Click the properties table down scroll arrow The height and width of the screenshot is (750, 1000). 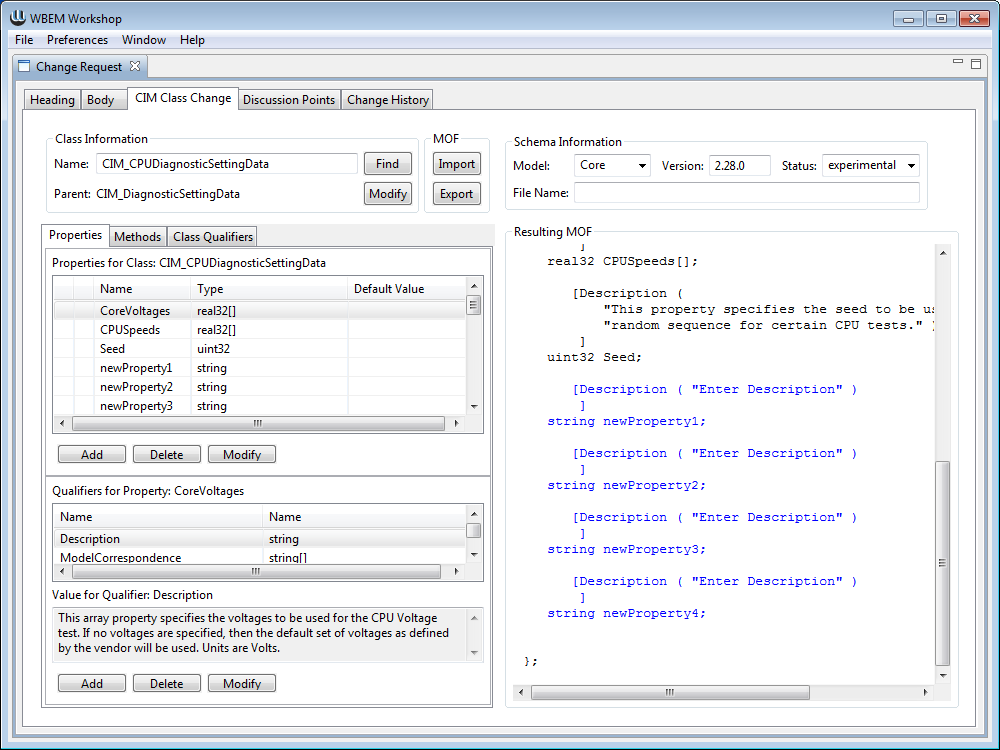[474, 406]
